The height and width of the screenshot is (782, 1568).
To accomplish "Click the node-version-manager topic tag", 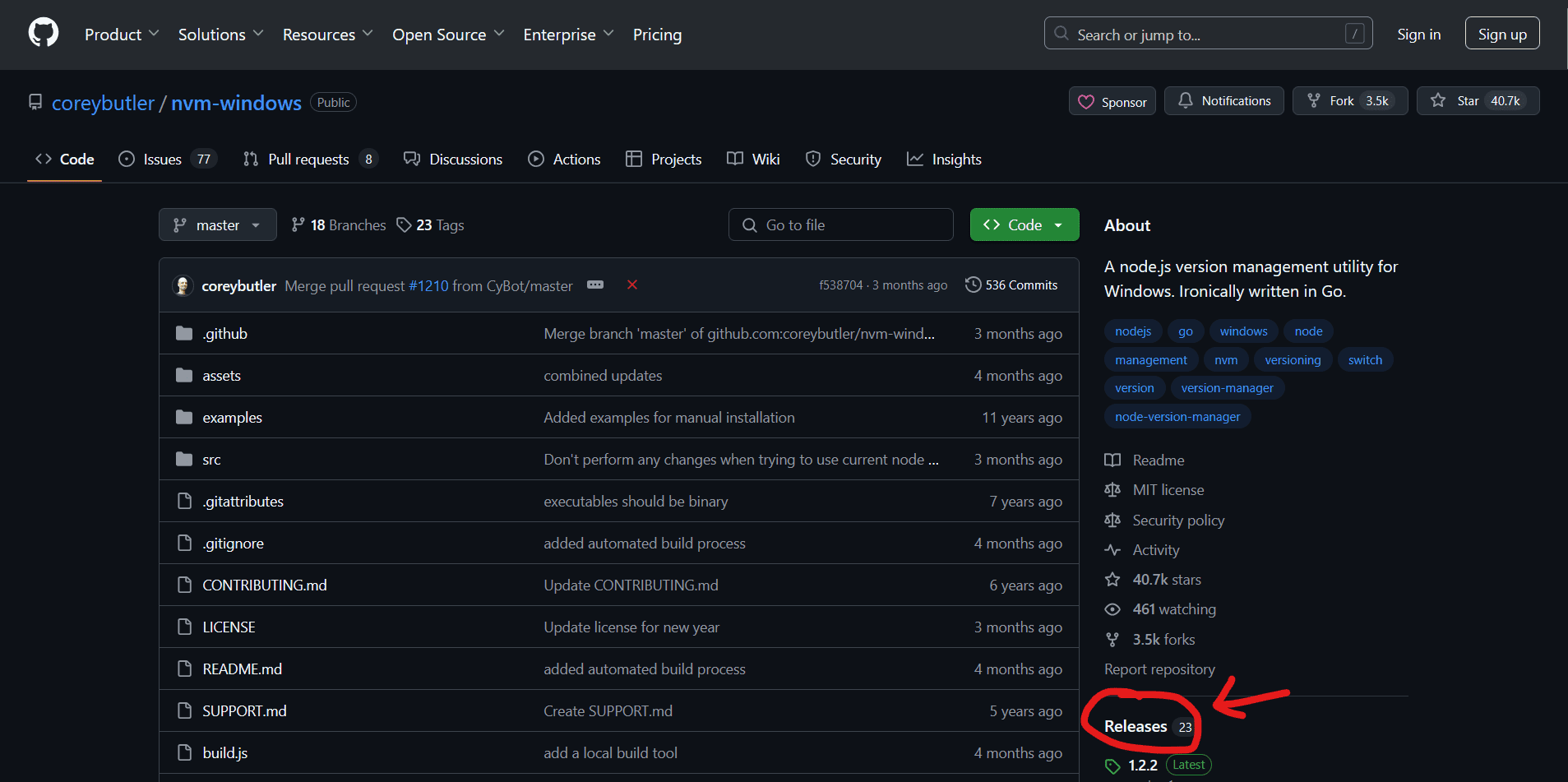I will (x=1177, y=416).
